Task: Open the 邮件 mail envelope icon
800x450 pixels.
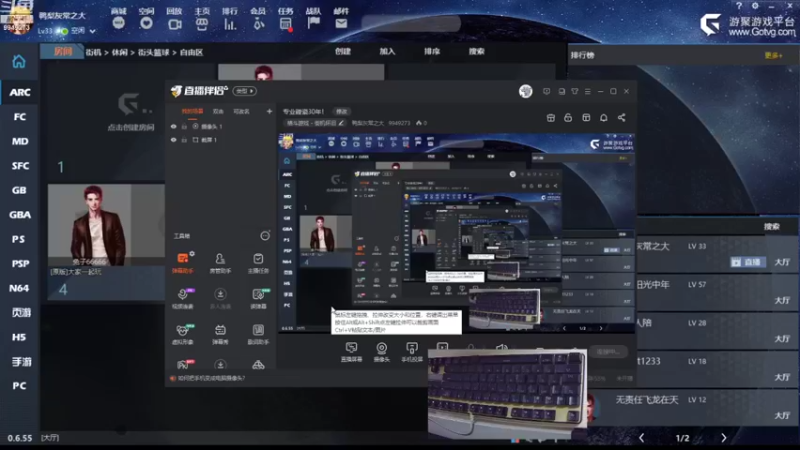Action: click(x=341, y=19)
